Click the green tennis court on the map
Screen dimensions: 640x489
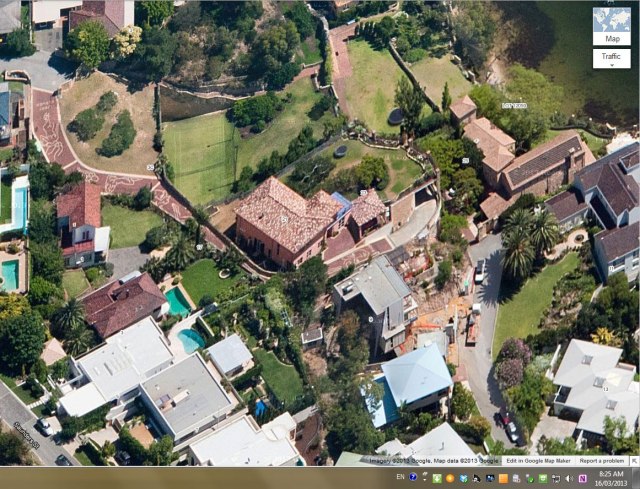198,157
